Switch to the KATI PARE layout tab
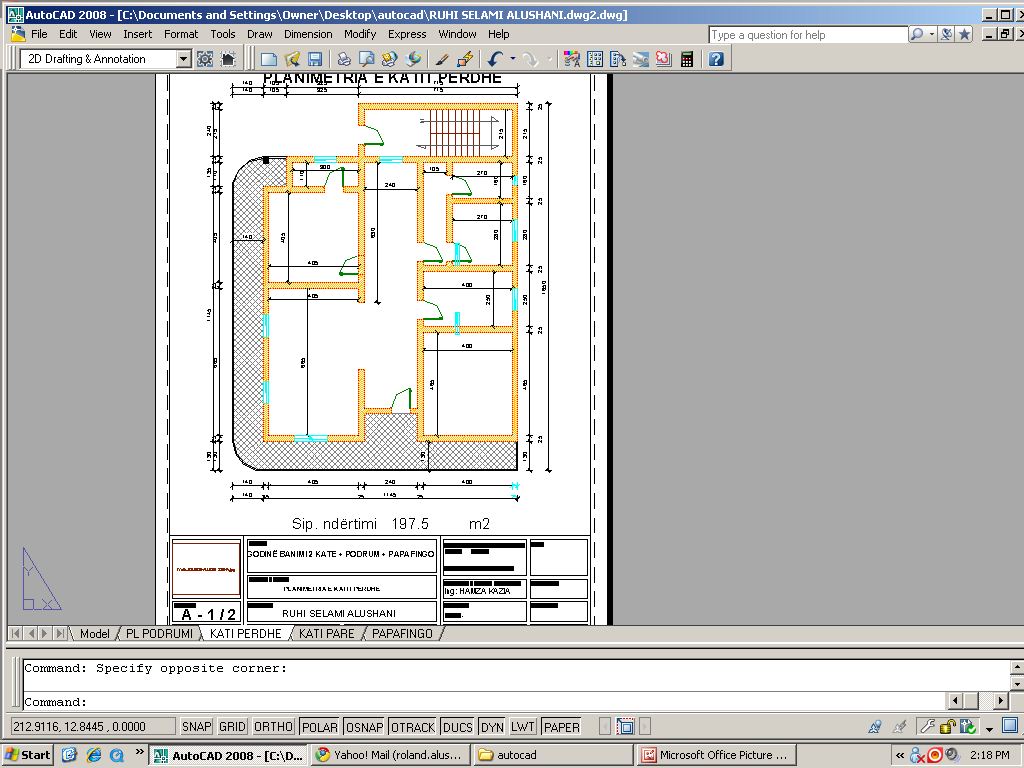Viewport: 1024px width, 768px height. [327, 634]
